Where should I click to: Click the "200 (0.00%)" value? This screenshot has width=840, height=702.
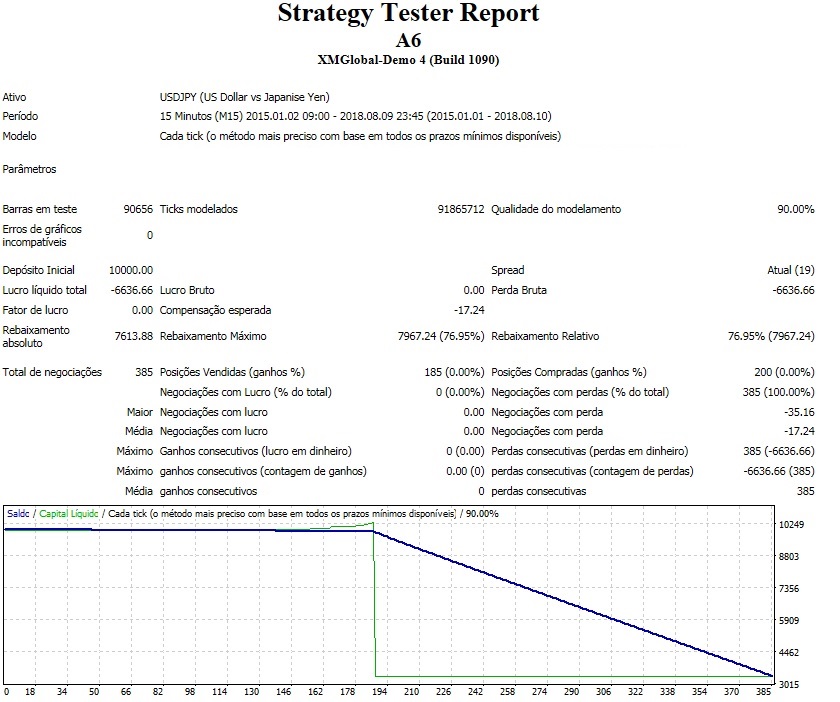pyautogui.click(x=784, y=372)
